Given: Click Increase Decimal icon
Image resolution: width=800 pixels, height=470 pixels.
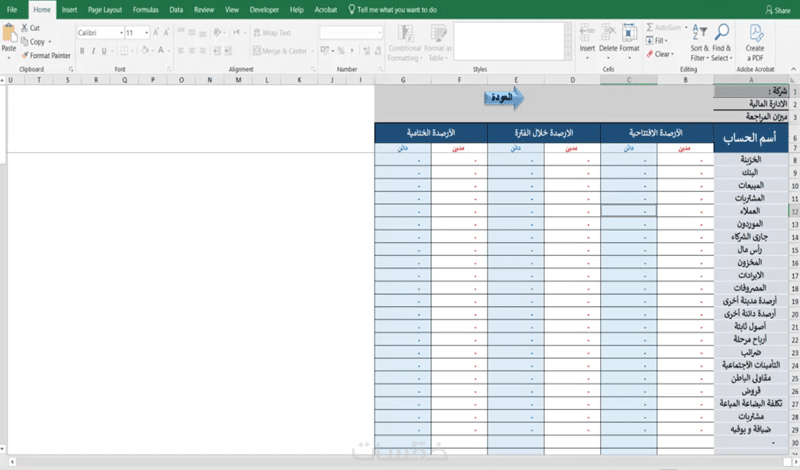Looking at the screenshot, I should point(366,51).
